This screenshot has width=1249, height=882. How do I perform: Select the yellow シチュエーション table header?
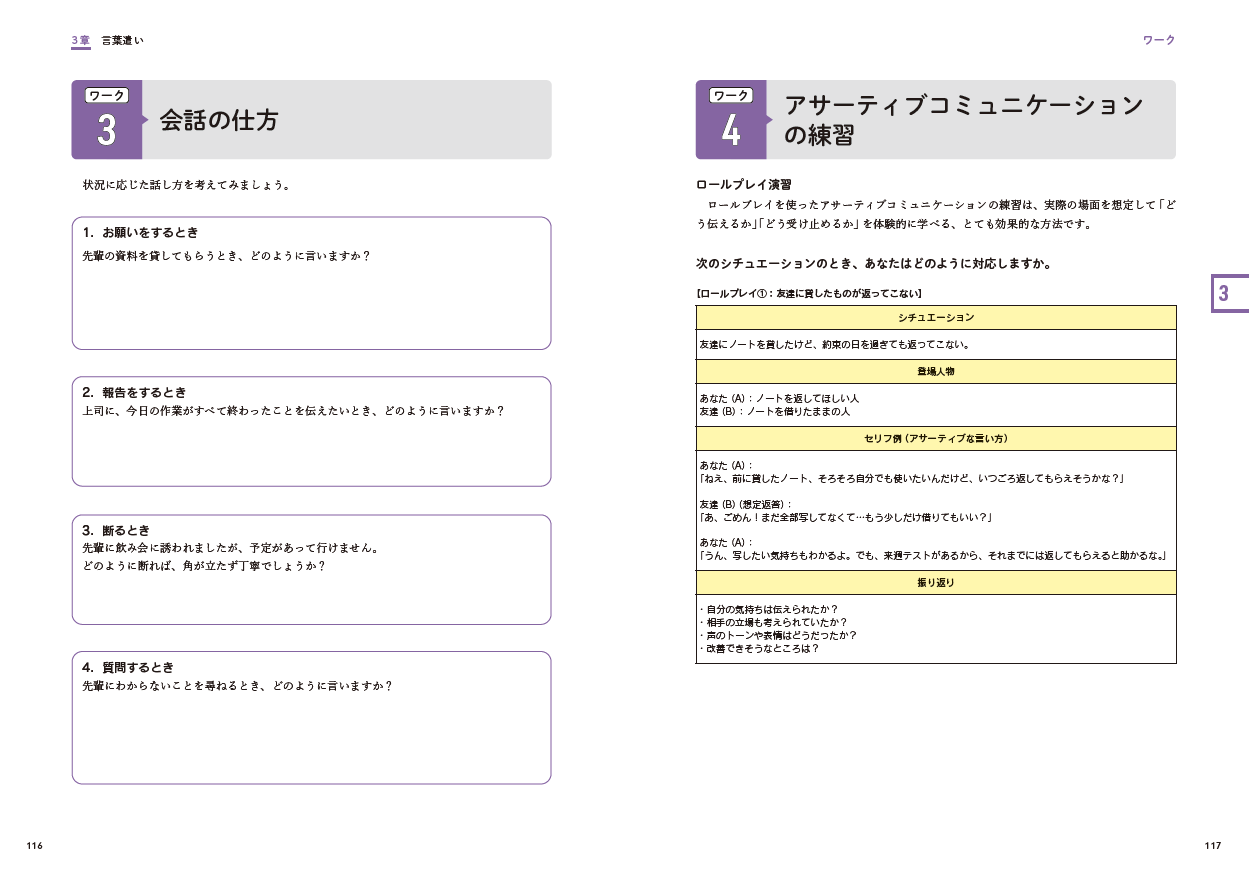click(x=935, y=318)
